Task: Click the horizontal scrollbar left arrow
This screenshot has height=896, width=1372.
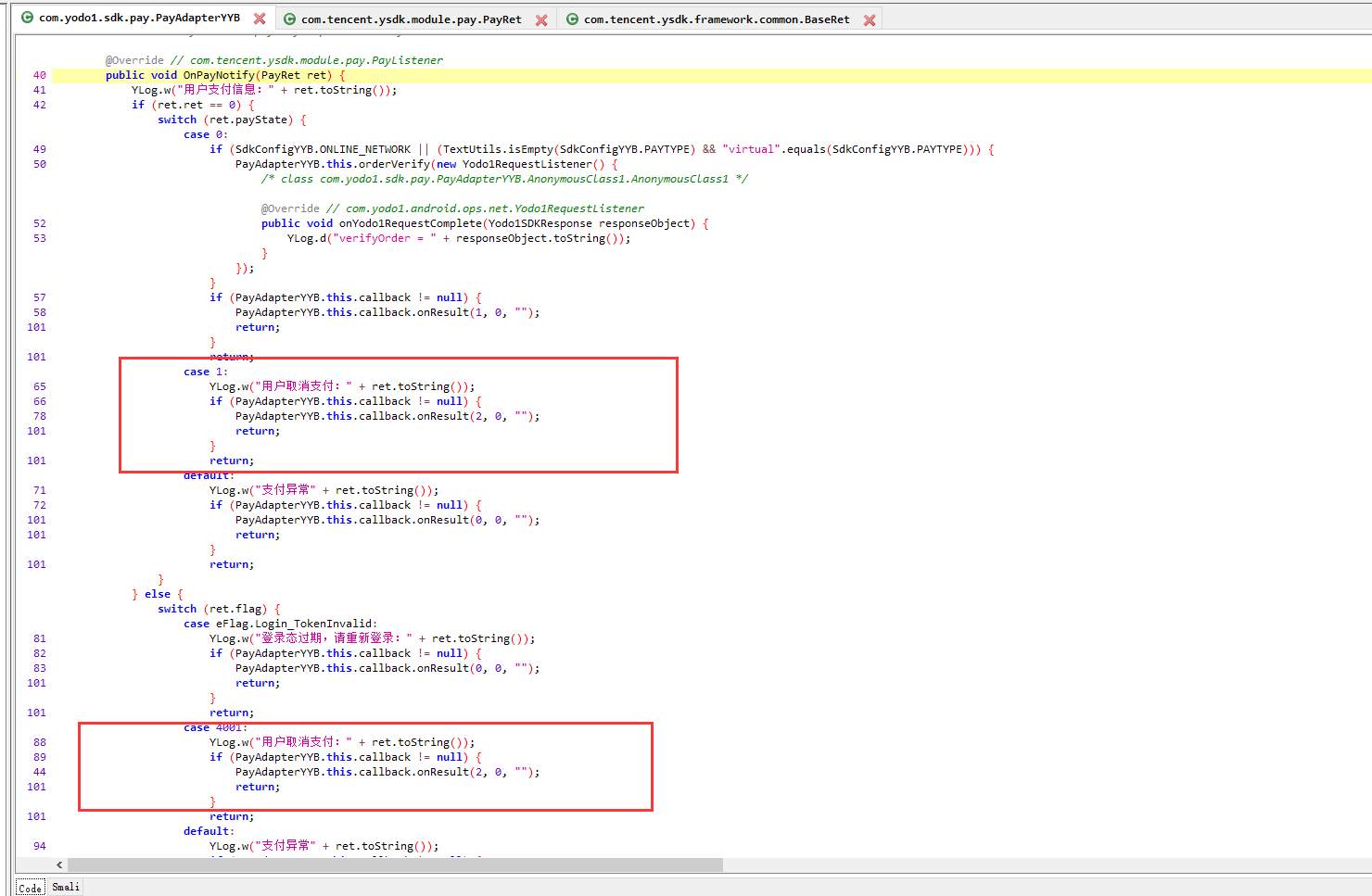Action: click(x=59, y=864)
